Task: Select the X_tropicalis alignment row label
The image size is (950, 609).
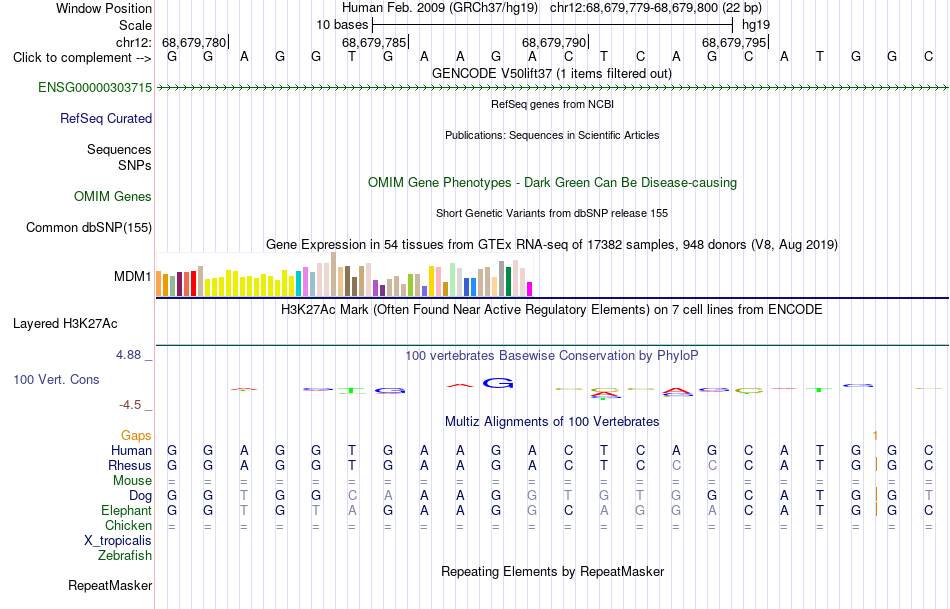Action: [x=118, y=541]
